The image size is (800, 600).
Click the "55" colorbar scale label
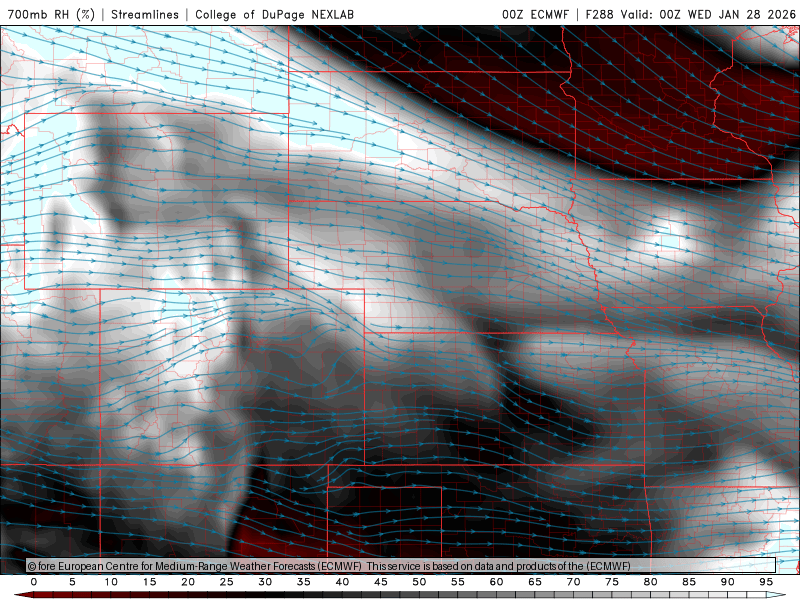pos(458,582)
